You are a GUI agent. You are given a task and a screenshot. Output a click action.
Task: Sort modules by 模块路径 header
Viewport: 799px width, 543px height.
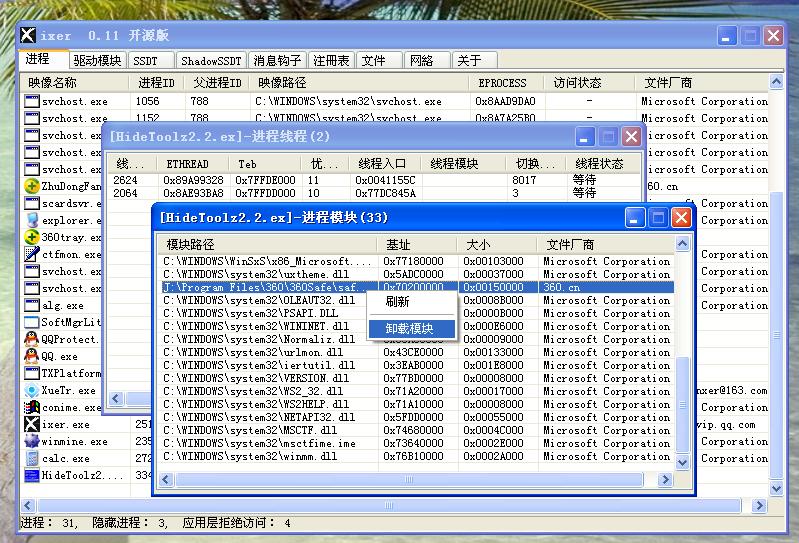pyautogui.click(x=268, y=245)
